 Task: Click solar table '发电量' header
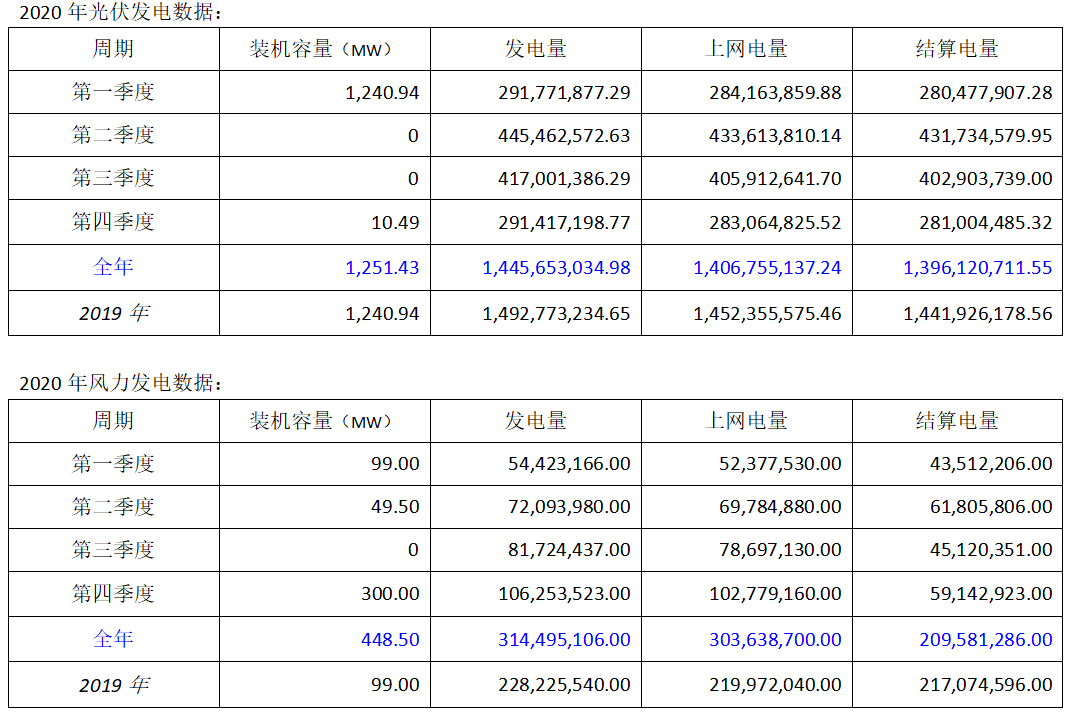point(535,49)
